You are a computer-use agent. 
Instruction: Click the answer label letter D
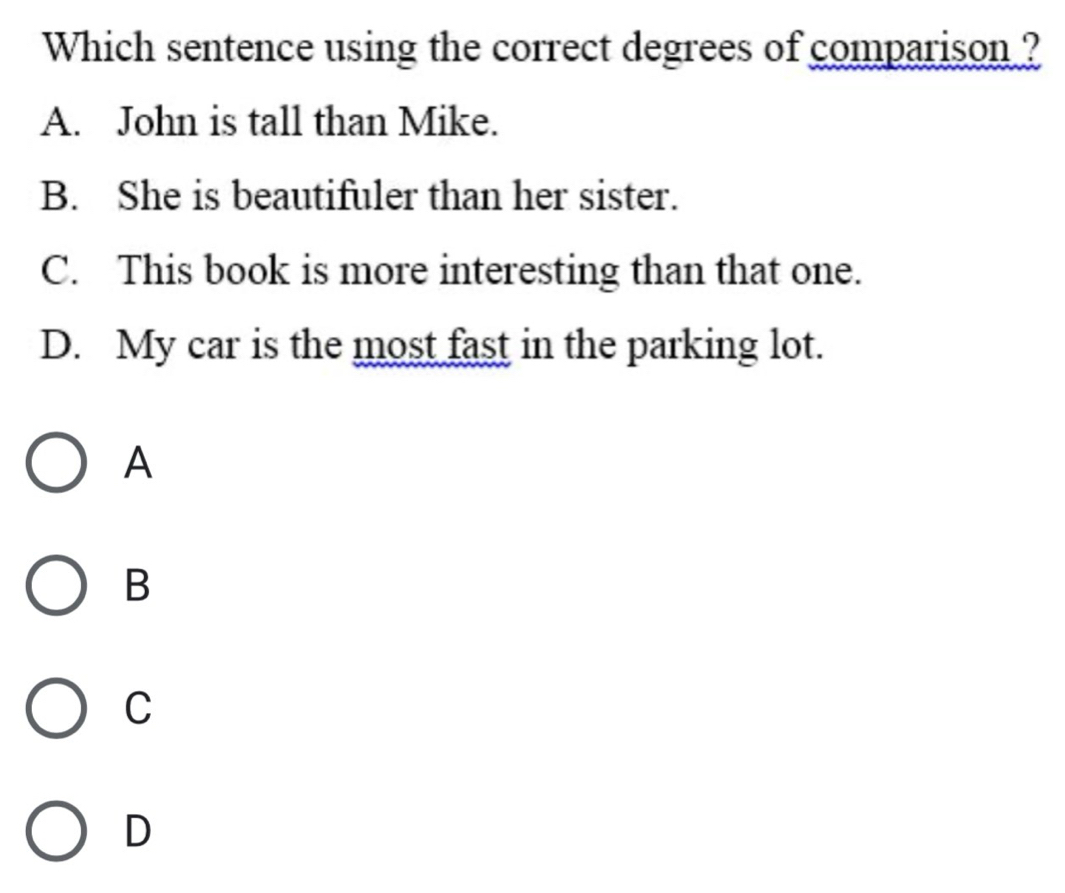tap(138, 831)
